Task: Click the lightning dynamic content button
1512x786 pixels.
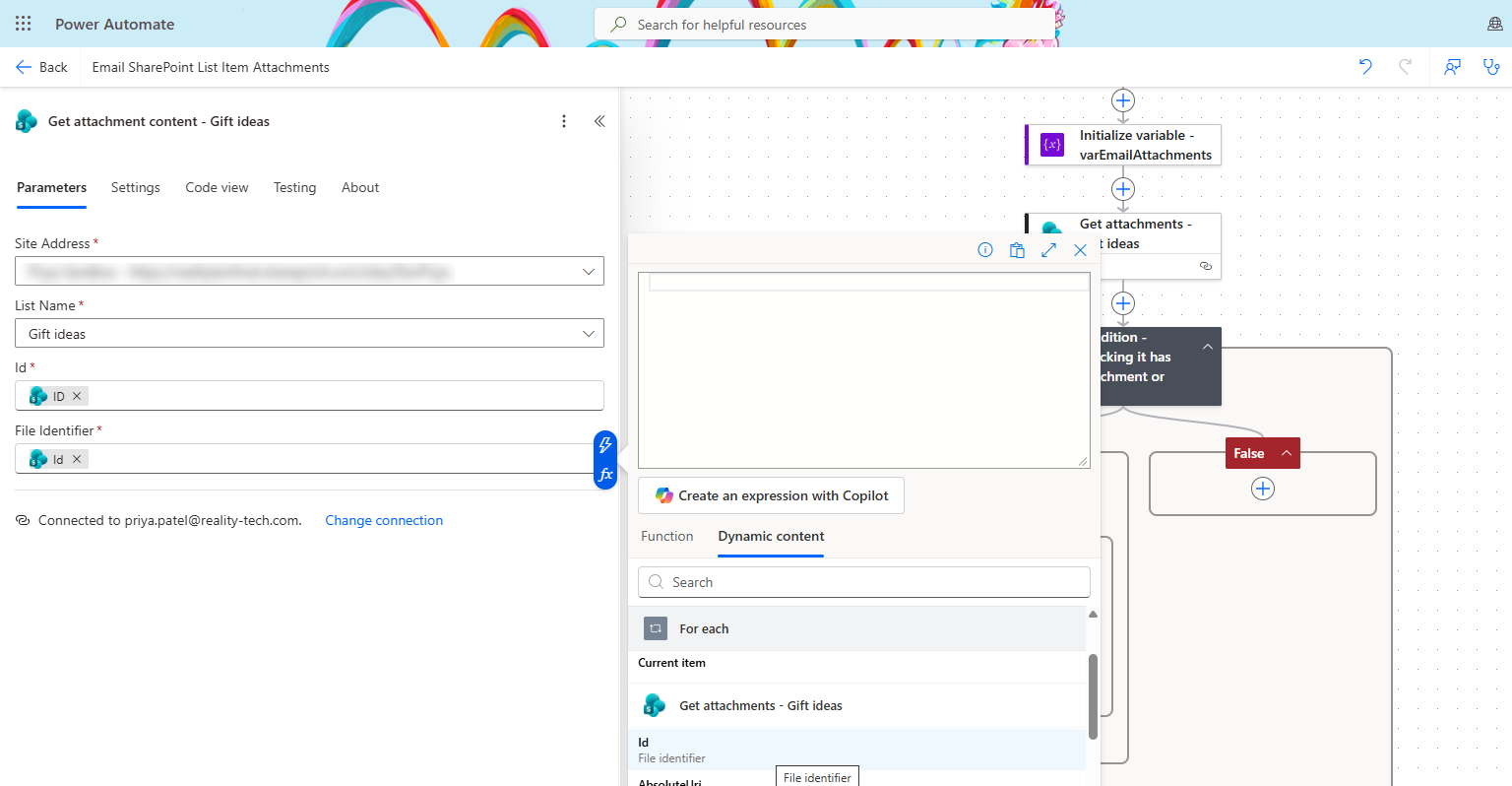Action: click(x=605, y=445)
